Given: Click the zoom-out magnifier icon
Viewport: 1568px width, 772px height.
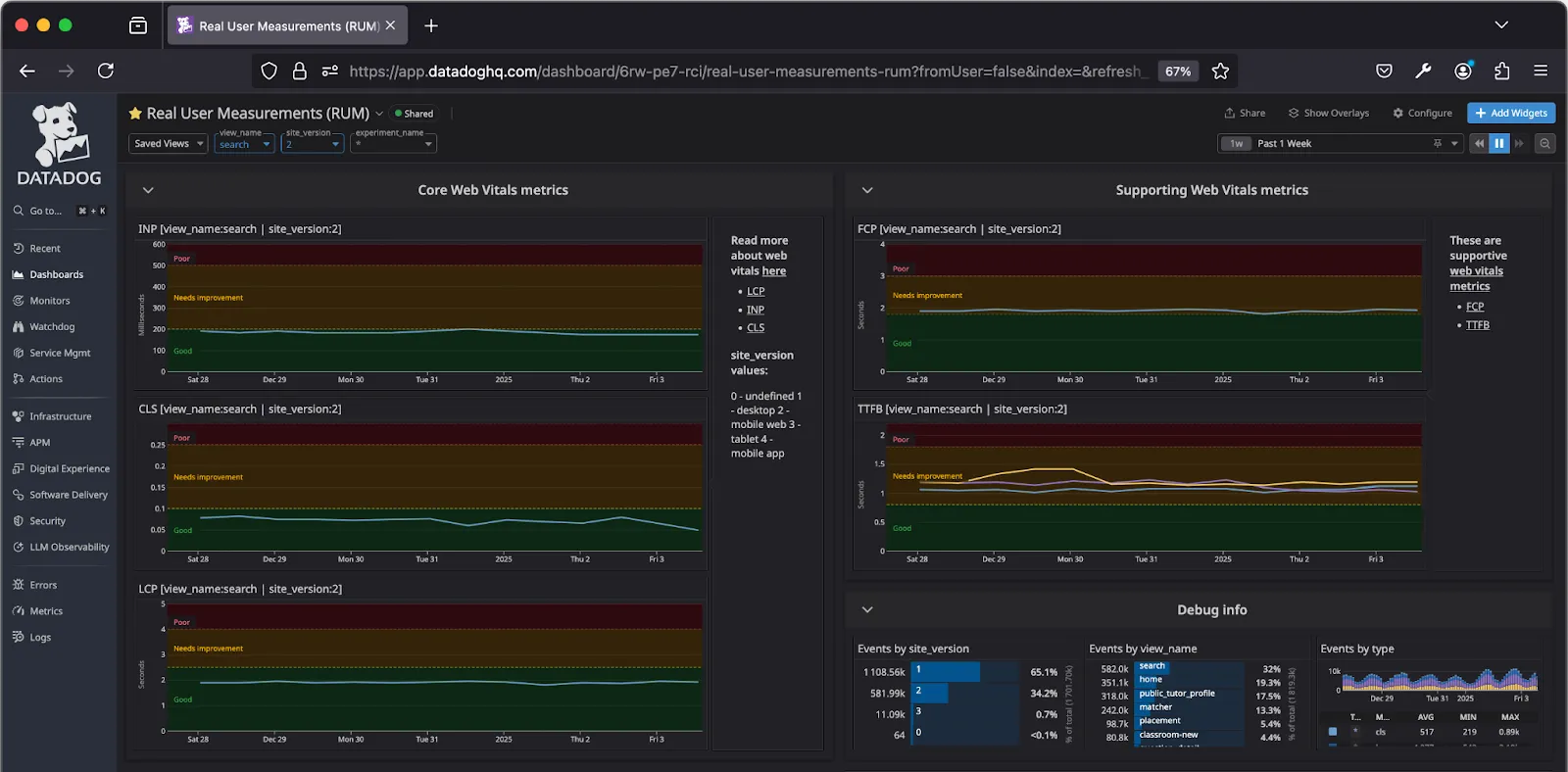Looking at the screenshot, I should point(1544,144).
